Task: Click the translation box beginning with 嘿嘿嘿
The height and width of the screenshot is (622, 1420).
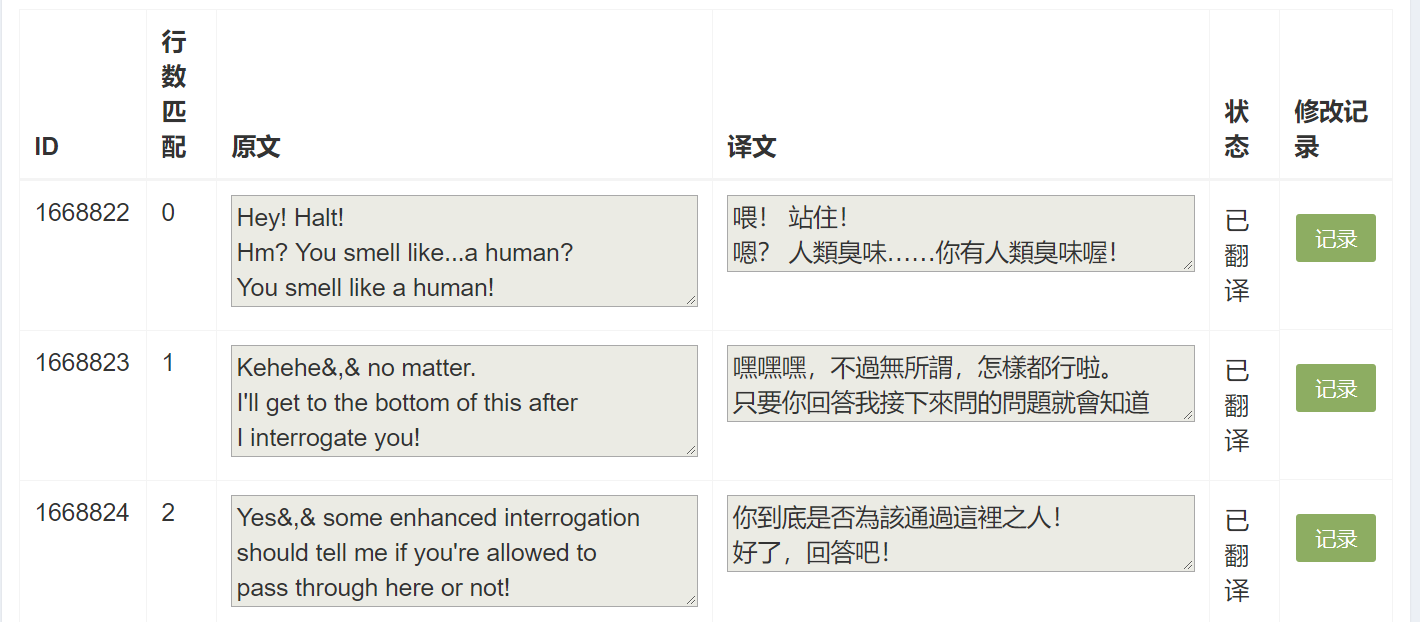Action: [x=960, y=383]
